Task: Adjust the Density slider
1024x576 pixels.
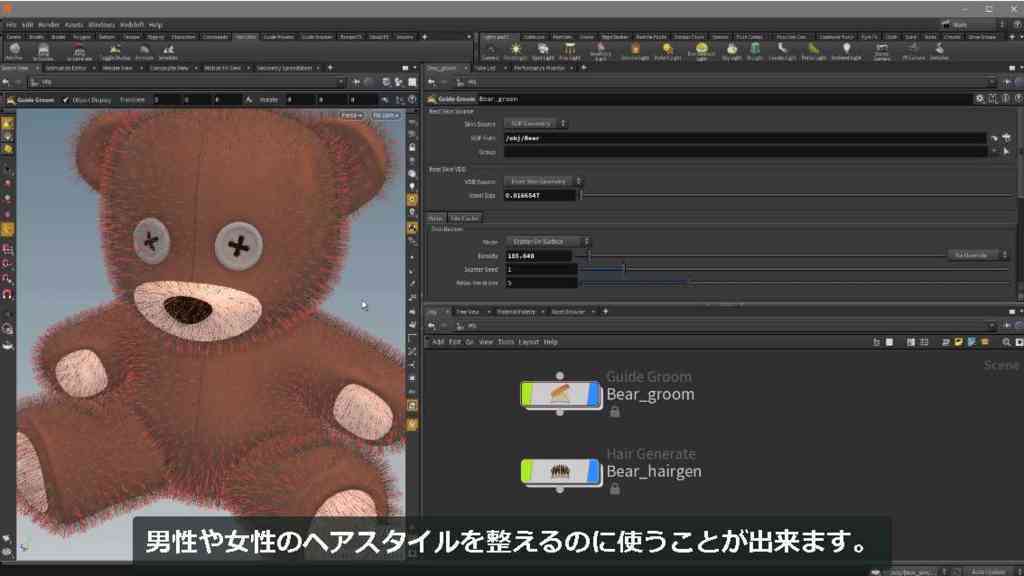Action: click(x=762, y=255)
